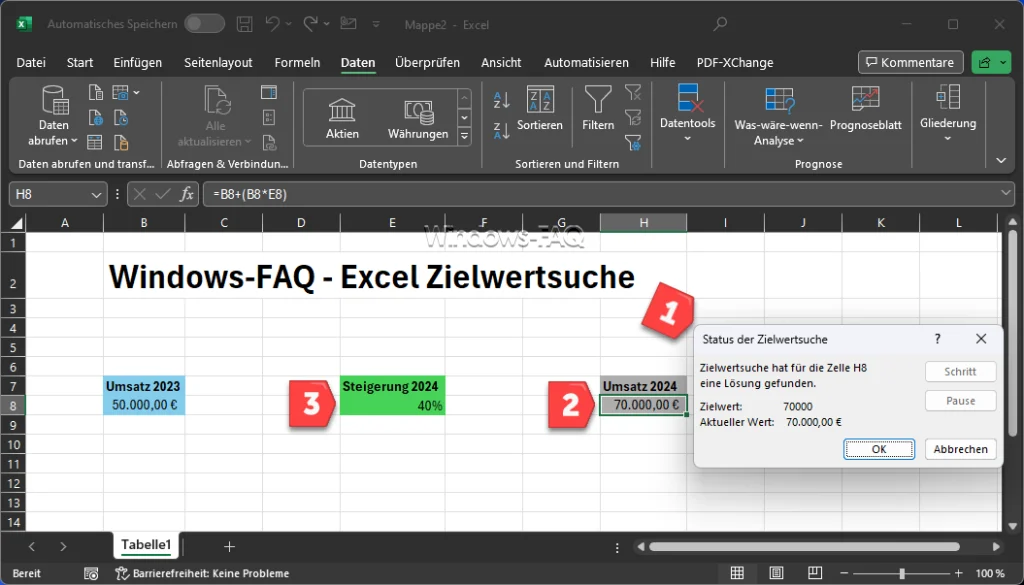Sort ascending A to Z
The height and width of the screenshot is (585, 1024).
(x=502, y=100)
